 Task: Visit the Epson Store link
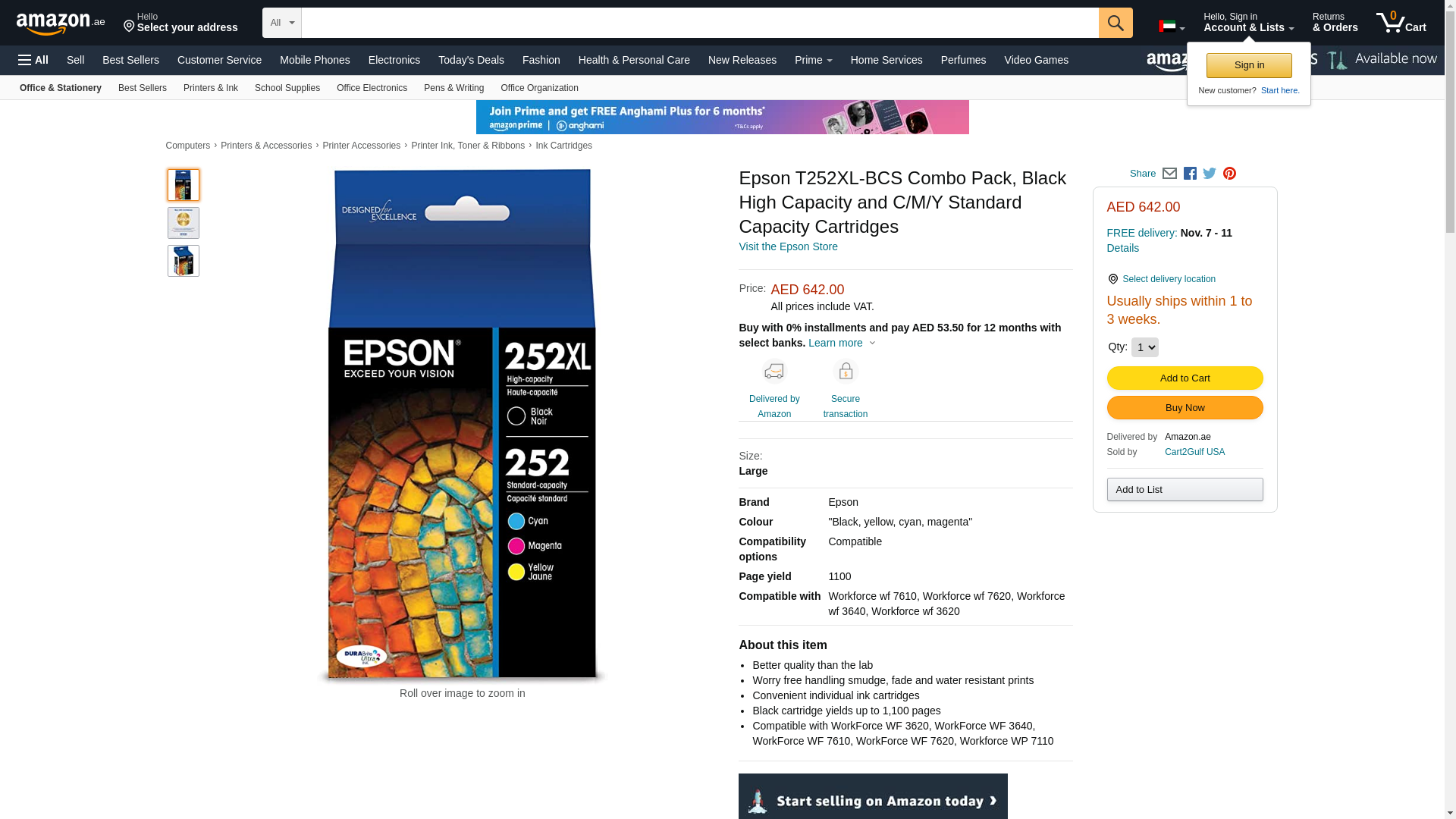click(788, 246)
